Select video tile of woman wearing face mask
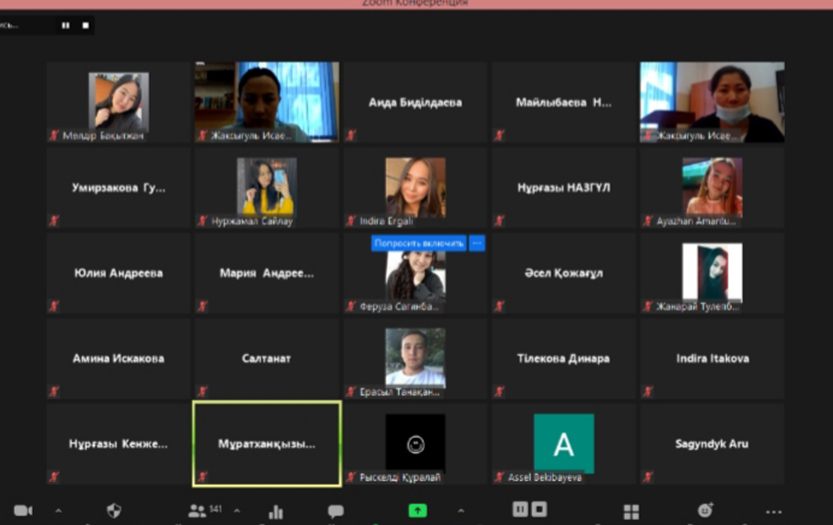This screenshot has height=525, width=833. [x=712, y=102]
